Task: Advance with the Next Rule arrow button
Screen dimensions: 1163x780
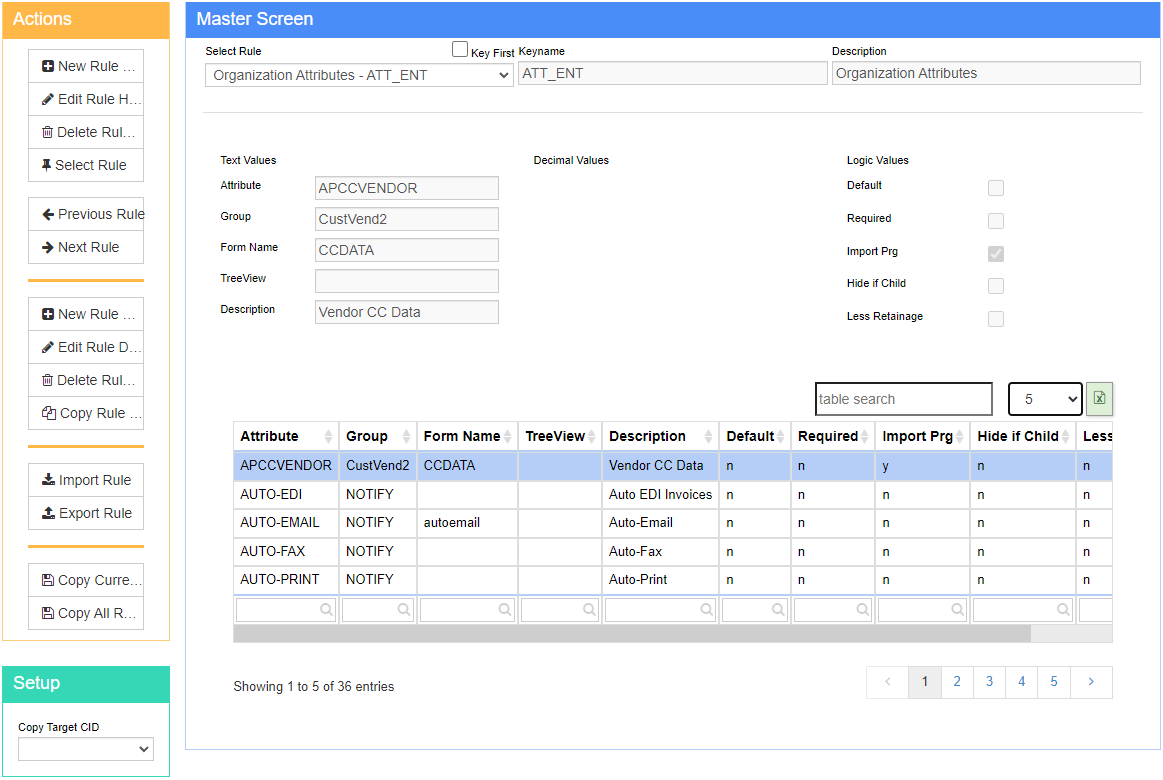Action: point(86,247)
